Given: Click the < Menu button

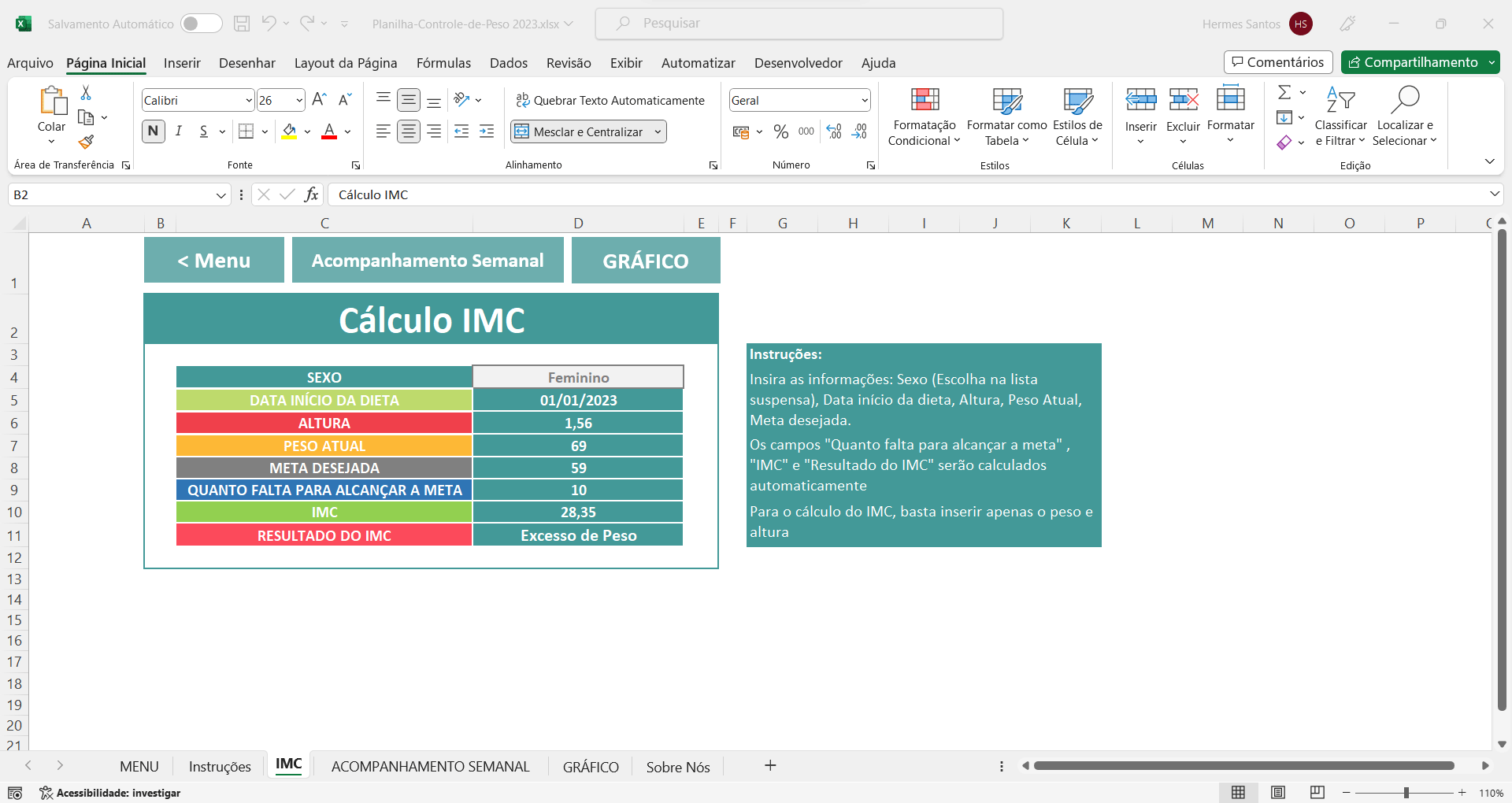Looking at the screenshot, I should point(214,260).
